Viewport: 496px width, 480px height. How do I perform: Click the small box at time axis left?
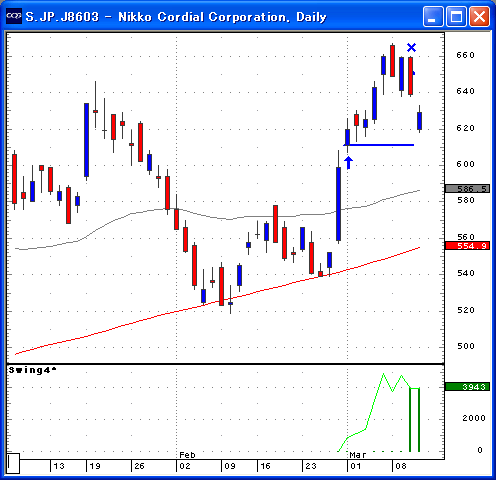pyautogui.click(x=13, y=463)
